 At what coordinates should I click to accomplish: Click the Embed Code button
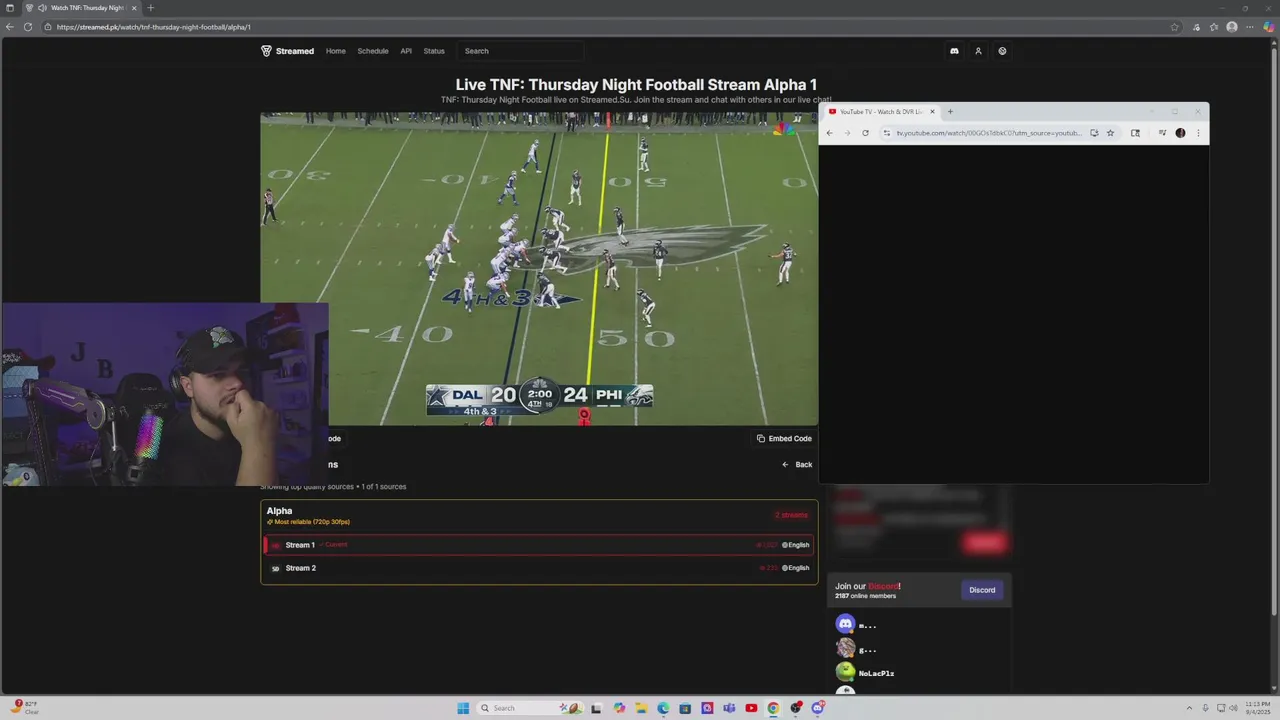(x=784, y=438)
